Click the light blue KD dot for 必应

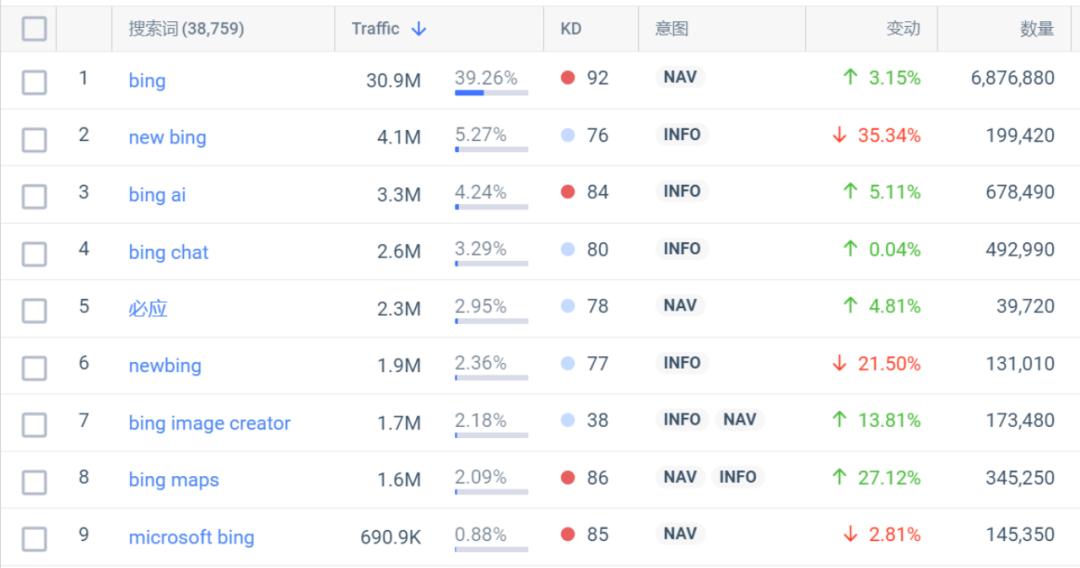tap(568, 306)
